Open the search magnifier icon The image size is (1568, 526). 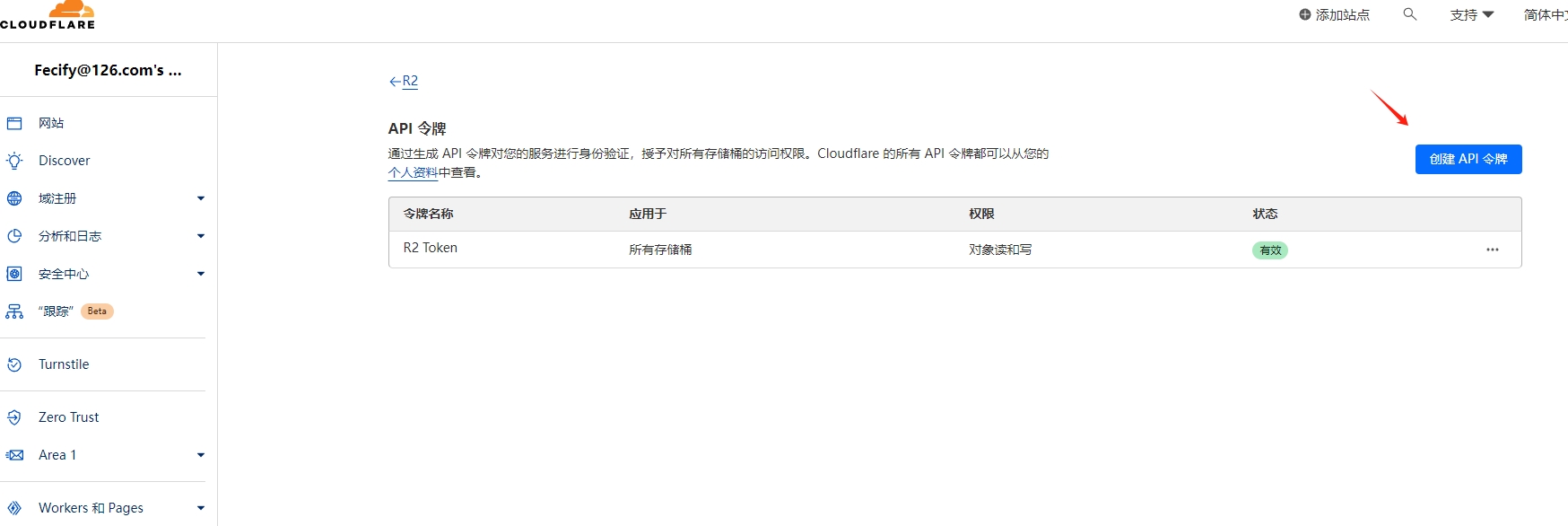[1410, 14]
